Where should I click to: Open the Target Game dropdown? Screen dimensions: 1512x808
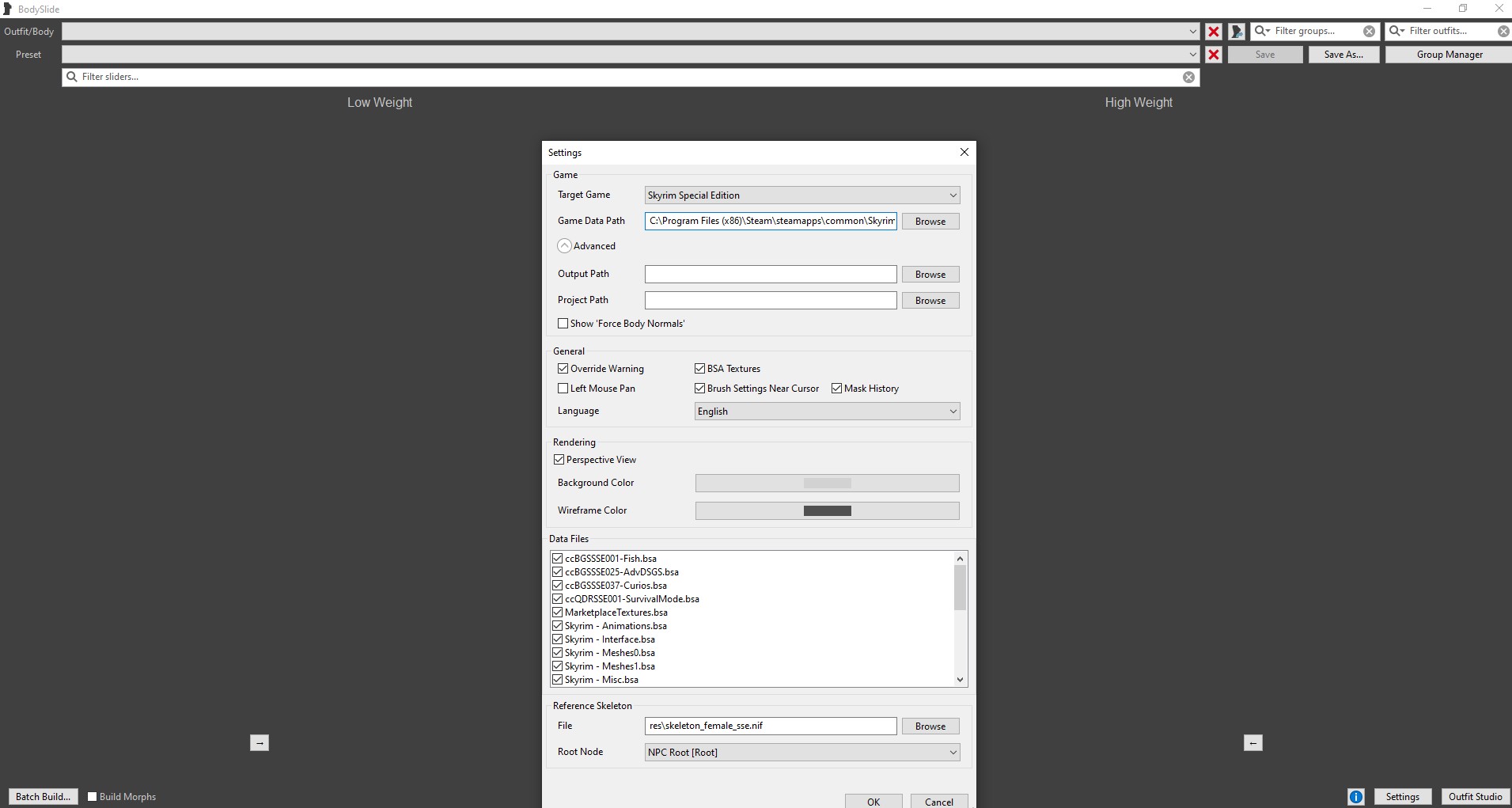pos(802,195)
